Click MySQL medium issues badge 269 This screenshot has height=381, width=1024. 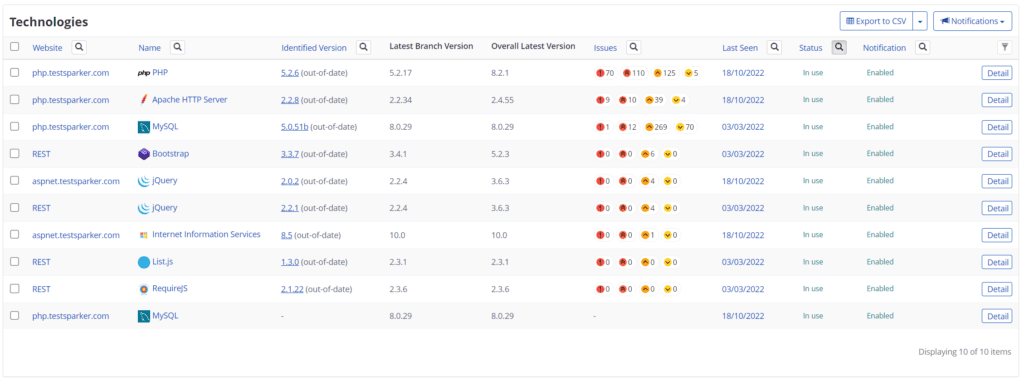point(656,127)
